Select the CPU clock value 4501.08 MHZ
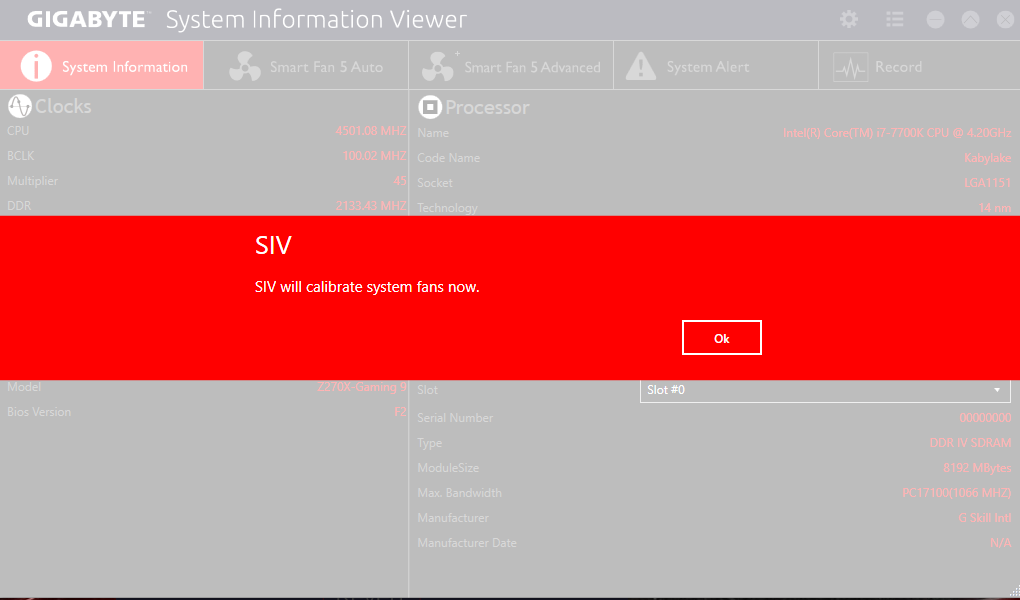The height and width of the screenshot is (600, 1020). click(371, 131)
